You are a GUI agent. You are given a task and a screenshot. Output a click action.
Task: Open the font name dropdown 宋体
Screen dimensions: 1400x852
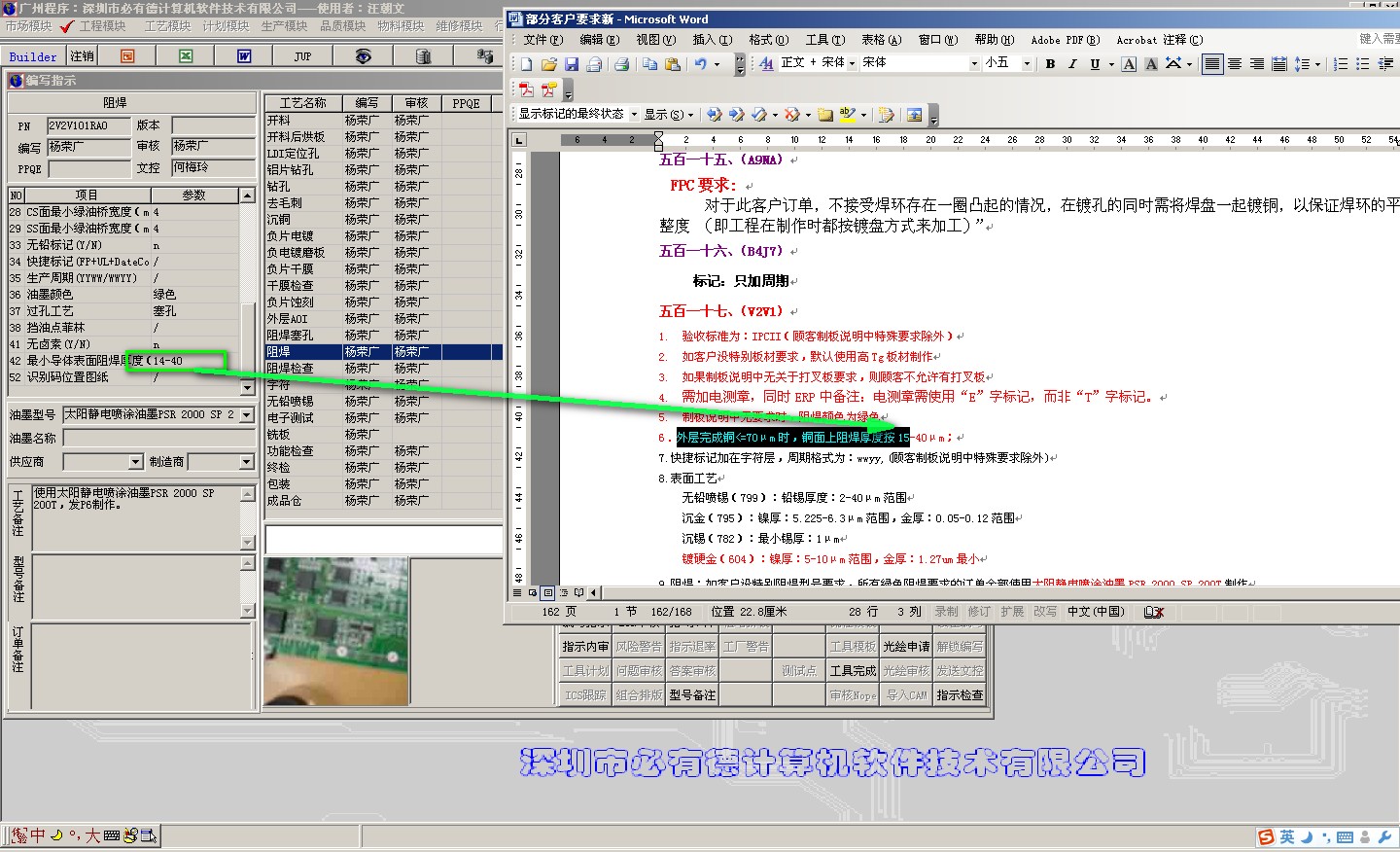pos(974,63)
